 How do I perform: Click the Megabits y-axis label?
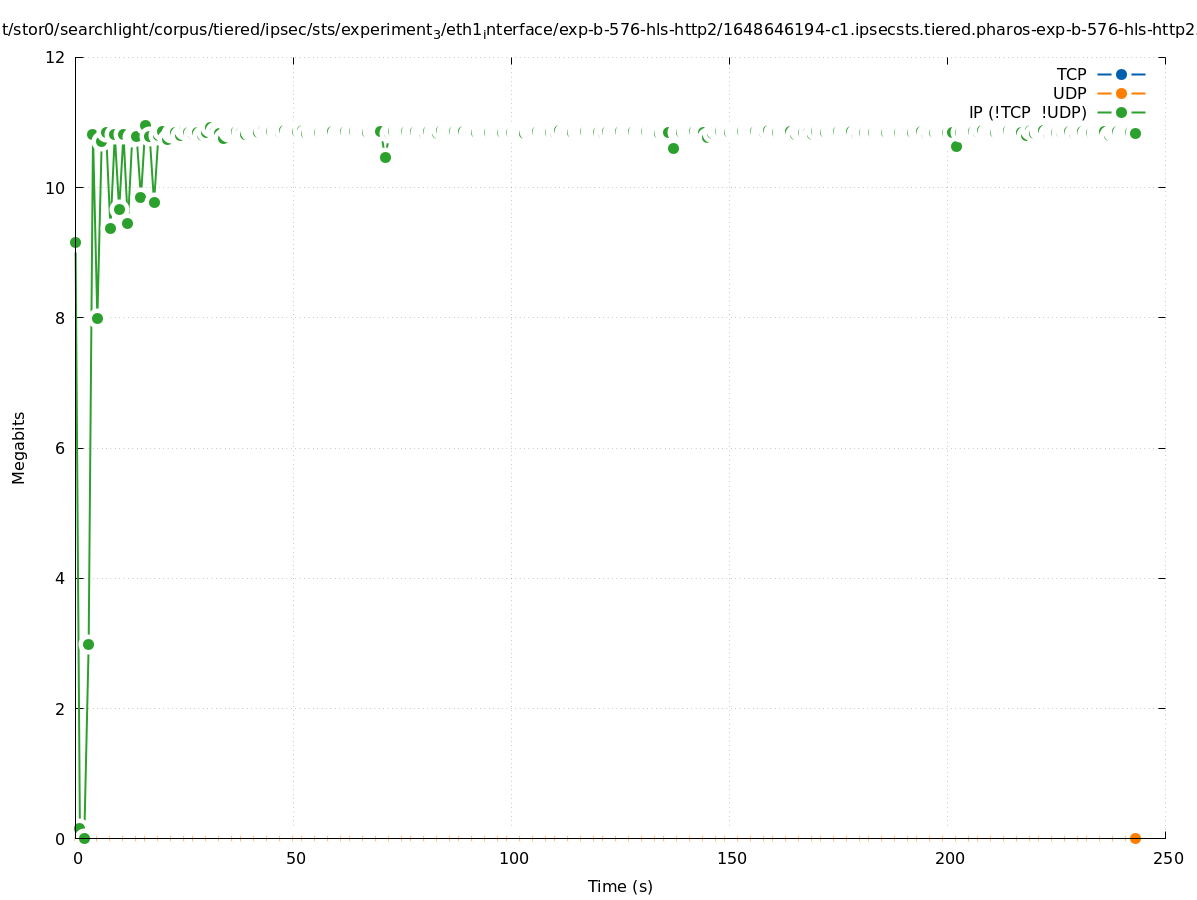point(19,447)
